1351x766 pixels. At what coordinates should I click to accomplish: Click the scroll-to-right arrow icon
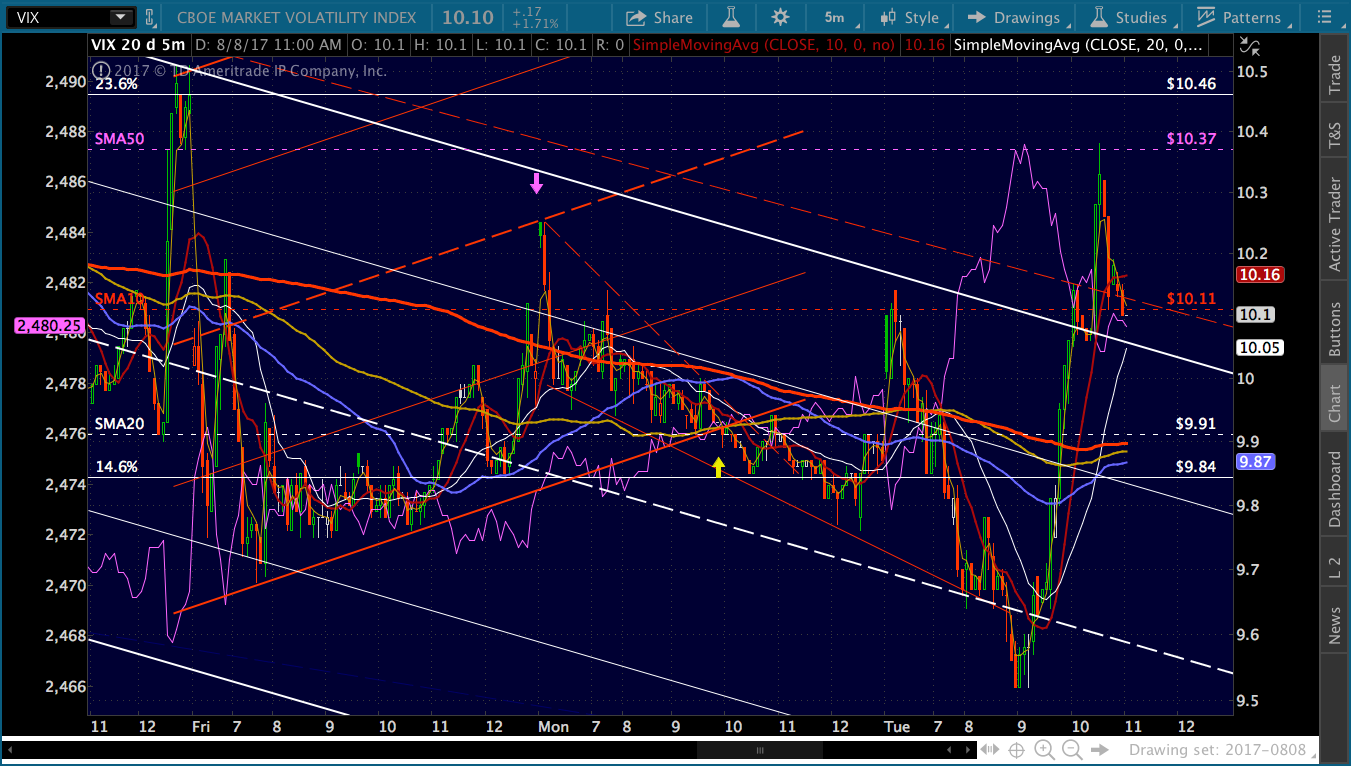point(1100,750)
